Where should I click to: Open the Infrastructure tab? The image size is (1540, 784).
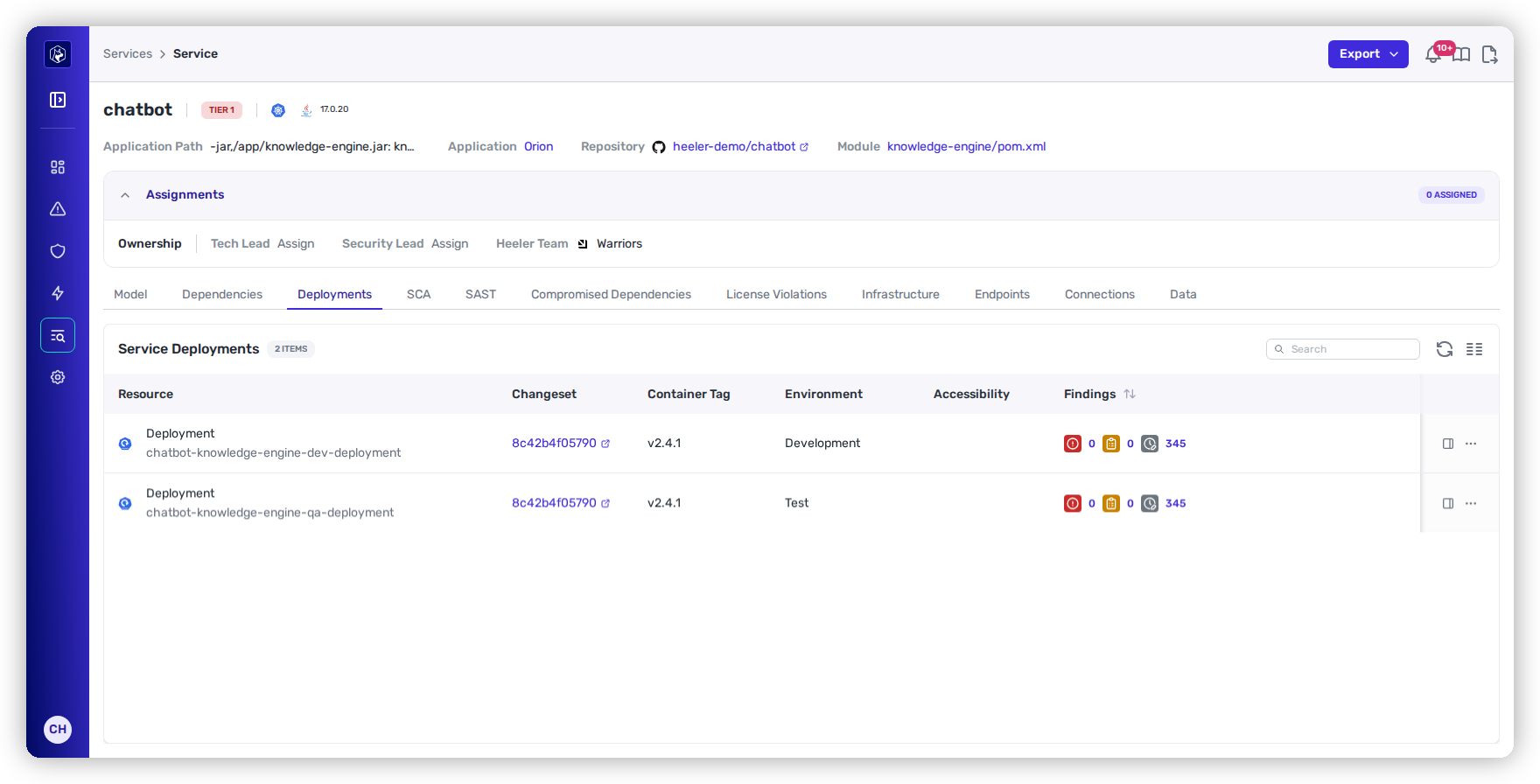[900, 294]
